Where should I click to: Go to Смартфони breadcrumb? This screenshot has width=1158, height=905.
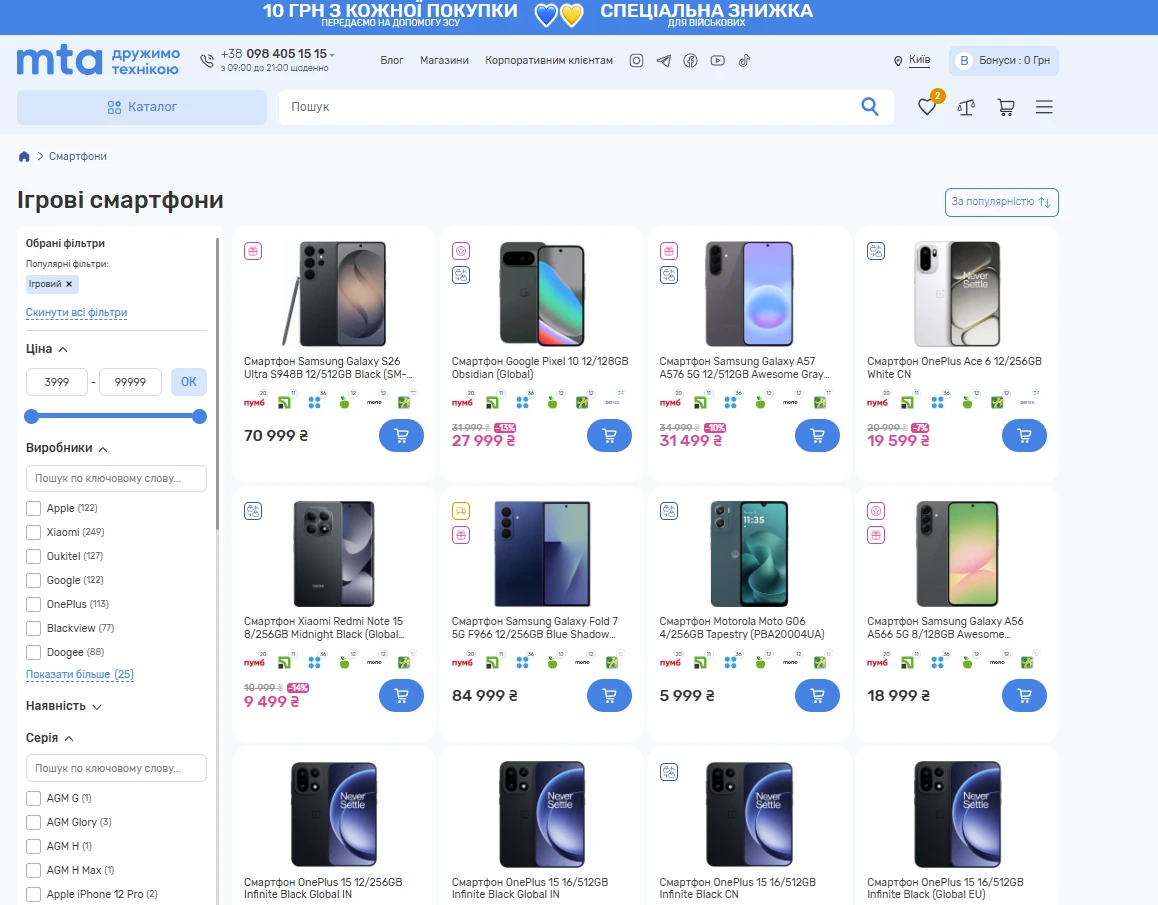(78, 157)
